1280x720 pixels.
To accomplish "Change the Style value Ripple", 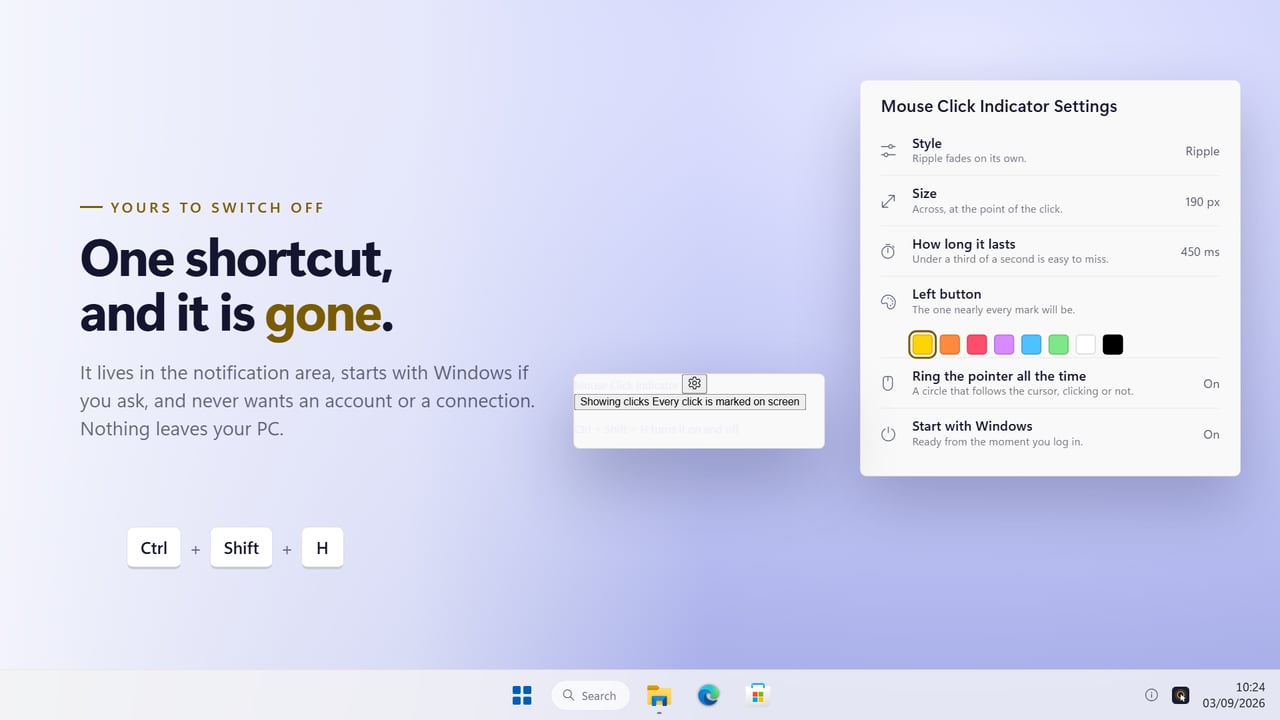I will click(1202, 151).
